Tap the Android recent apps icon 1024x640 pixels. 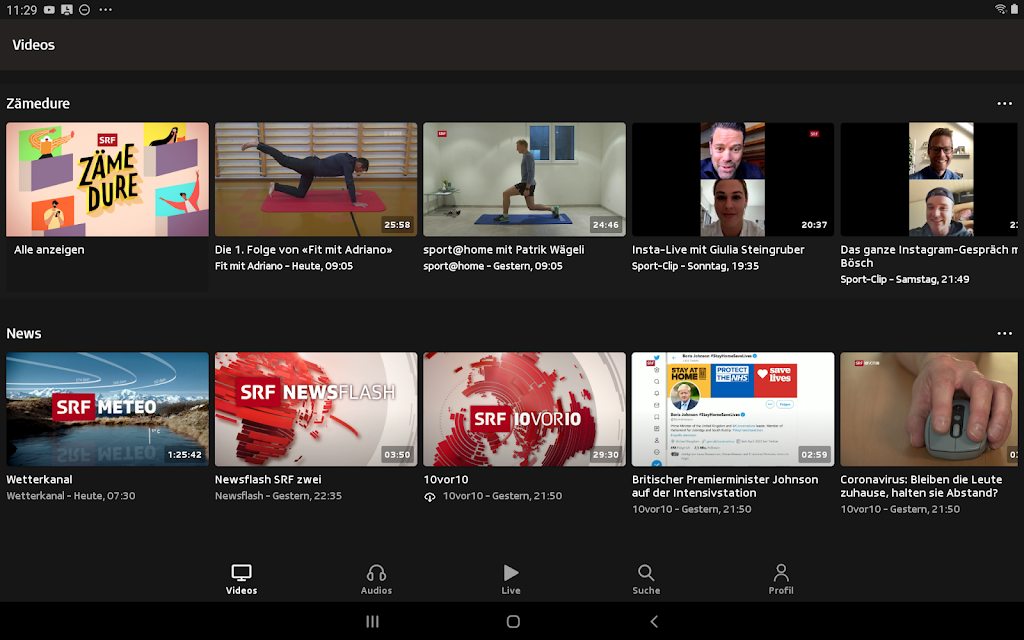pyautogui.click(x=372, y=621)
